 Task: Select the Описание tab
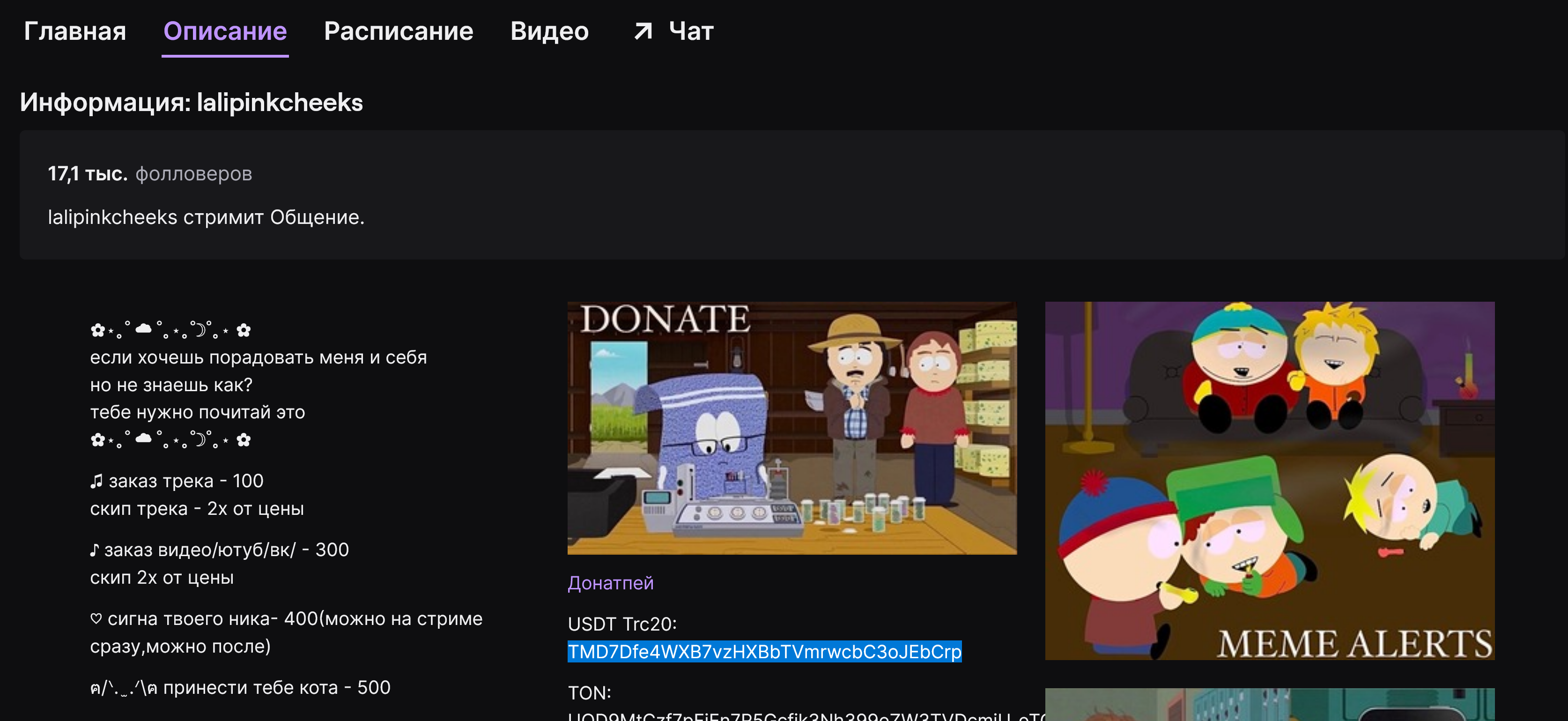click(x=225, y=31)
